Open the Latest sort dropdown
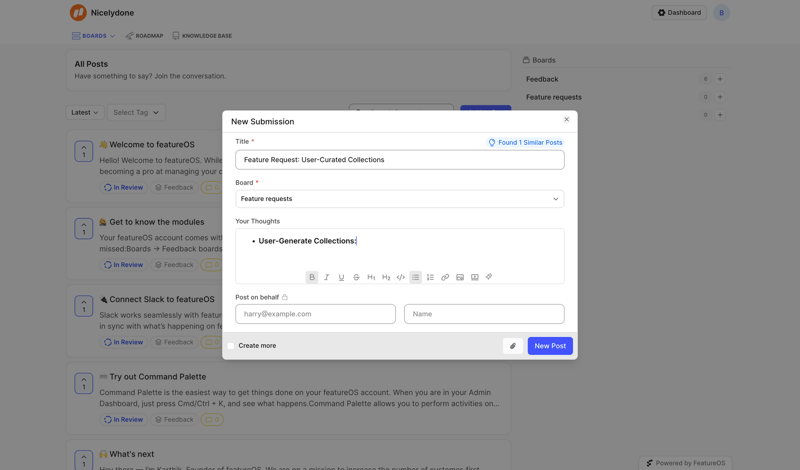The width and height of the screenshot is (800, 470). coord(85,112)
